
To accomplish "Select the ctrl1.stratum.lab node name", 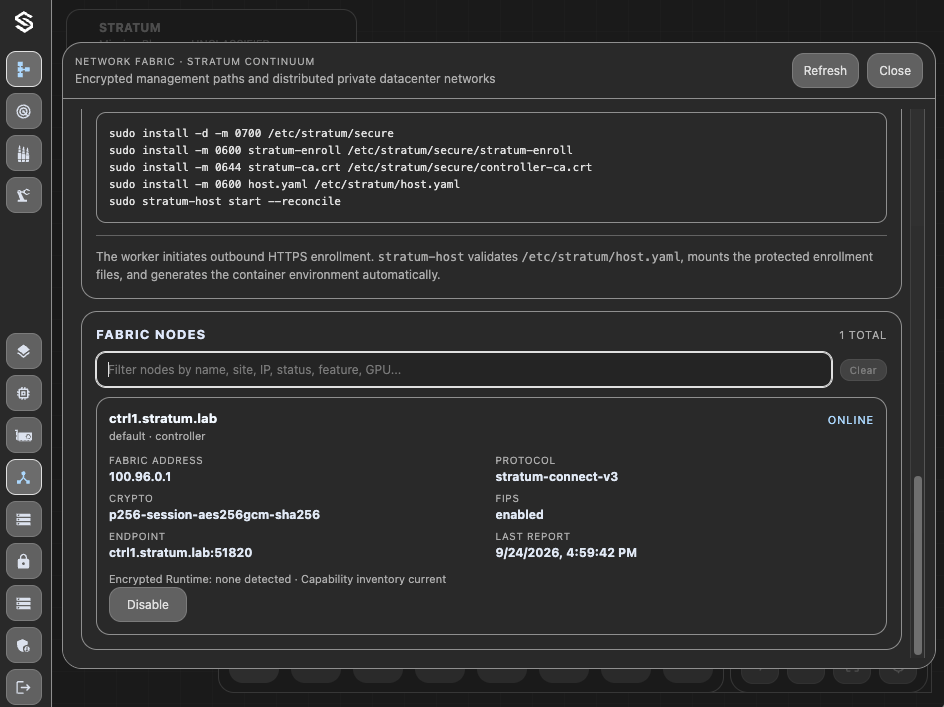I will click(163, 419).
